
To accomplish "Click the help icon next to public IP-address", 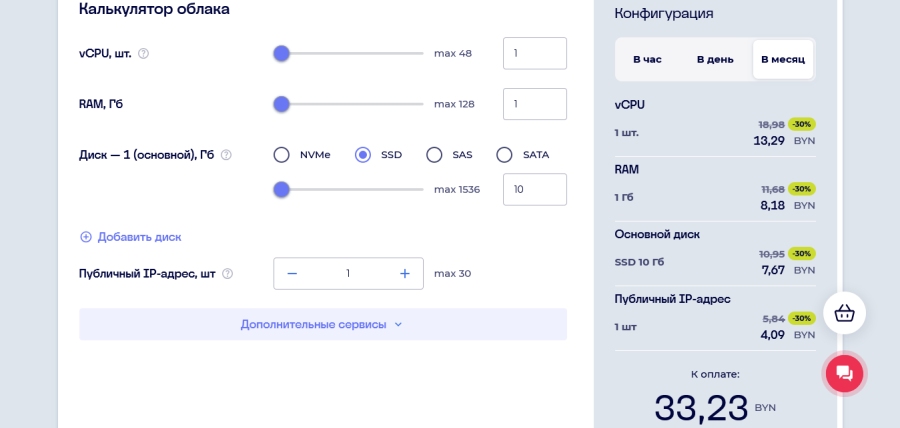I will [x=227, y=273].
